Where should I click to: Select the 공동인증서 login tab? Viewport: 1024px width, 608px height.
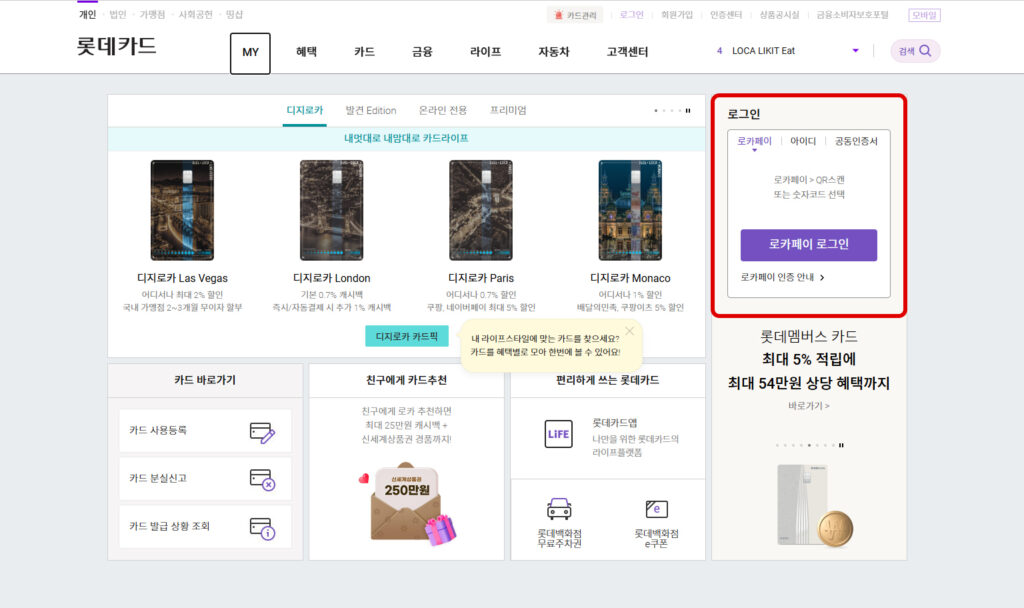pyautogui.click(x=855, y=141)
